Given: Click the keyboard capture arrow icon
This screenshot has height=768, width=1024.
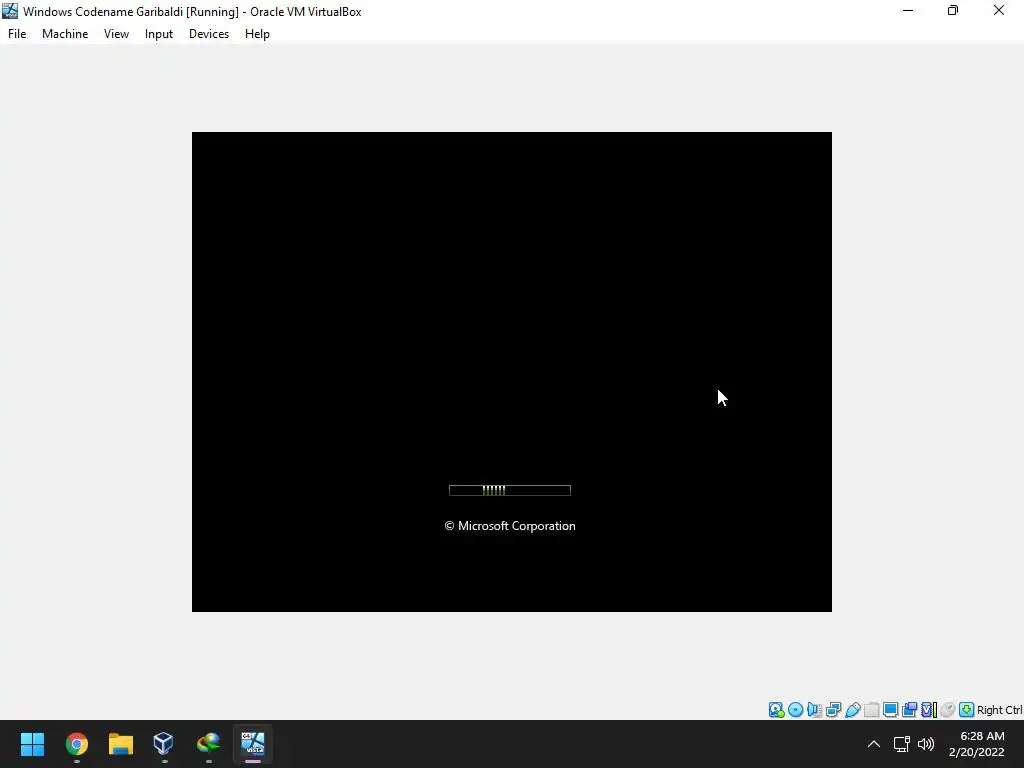Looking at the screenshot, I should [x=967, y=710].
